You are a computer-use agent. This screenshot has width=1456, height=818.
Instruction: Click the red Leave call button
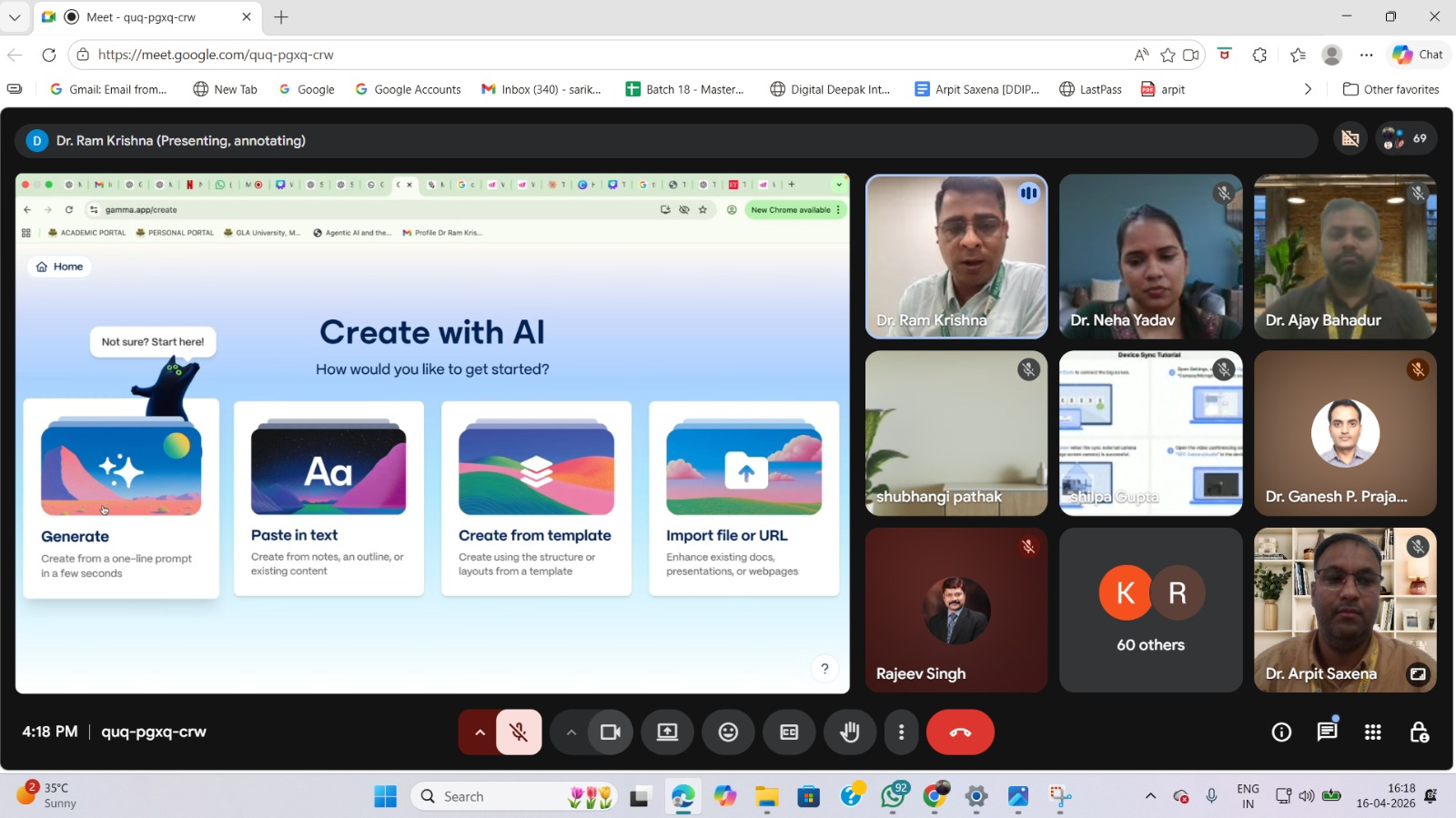(959, 732)
